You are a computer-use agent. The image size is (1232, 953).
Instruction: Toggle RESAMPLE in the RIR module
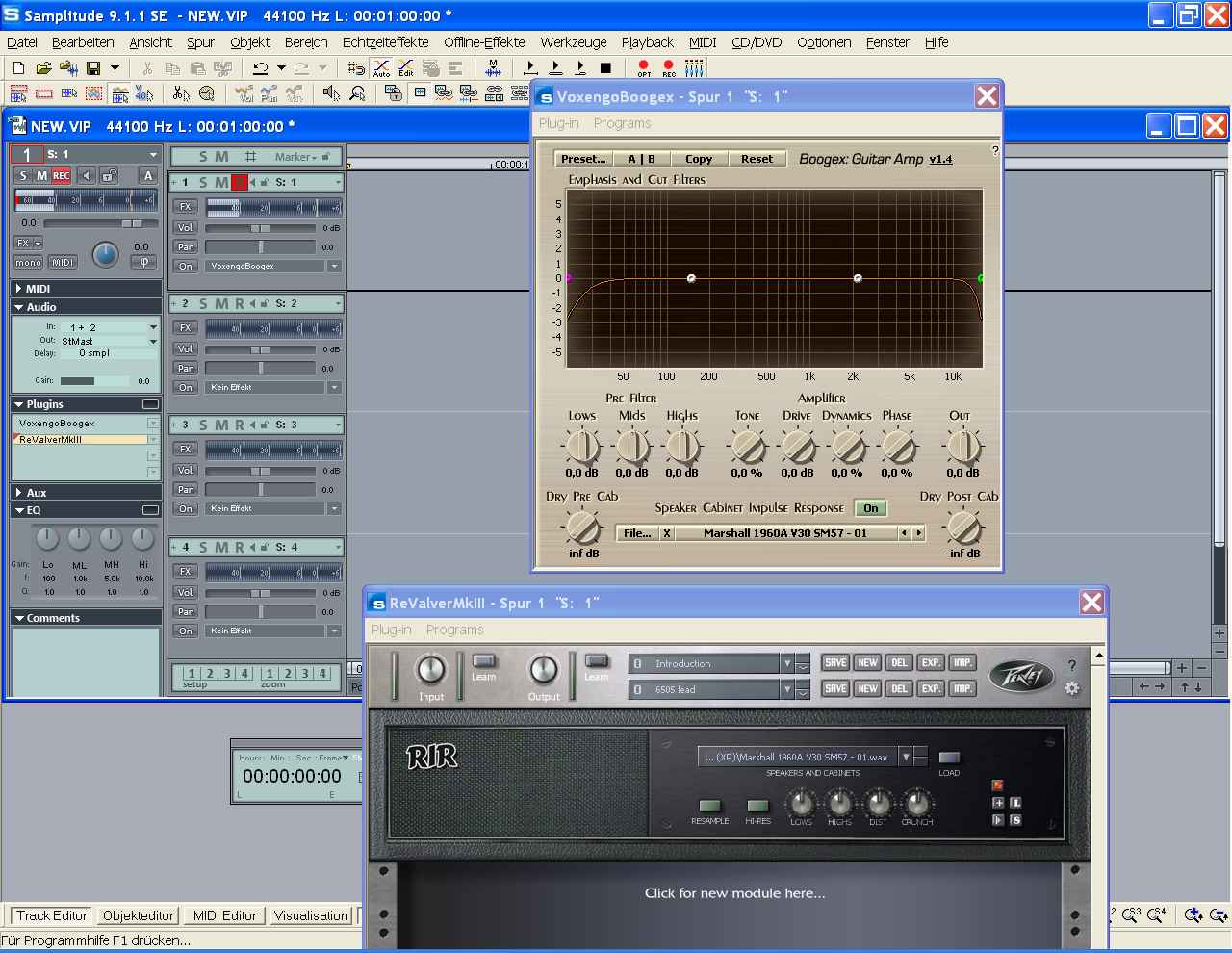pyautogui.click(x=710, y=806)
